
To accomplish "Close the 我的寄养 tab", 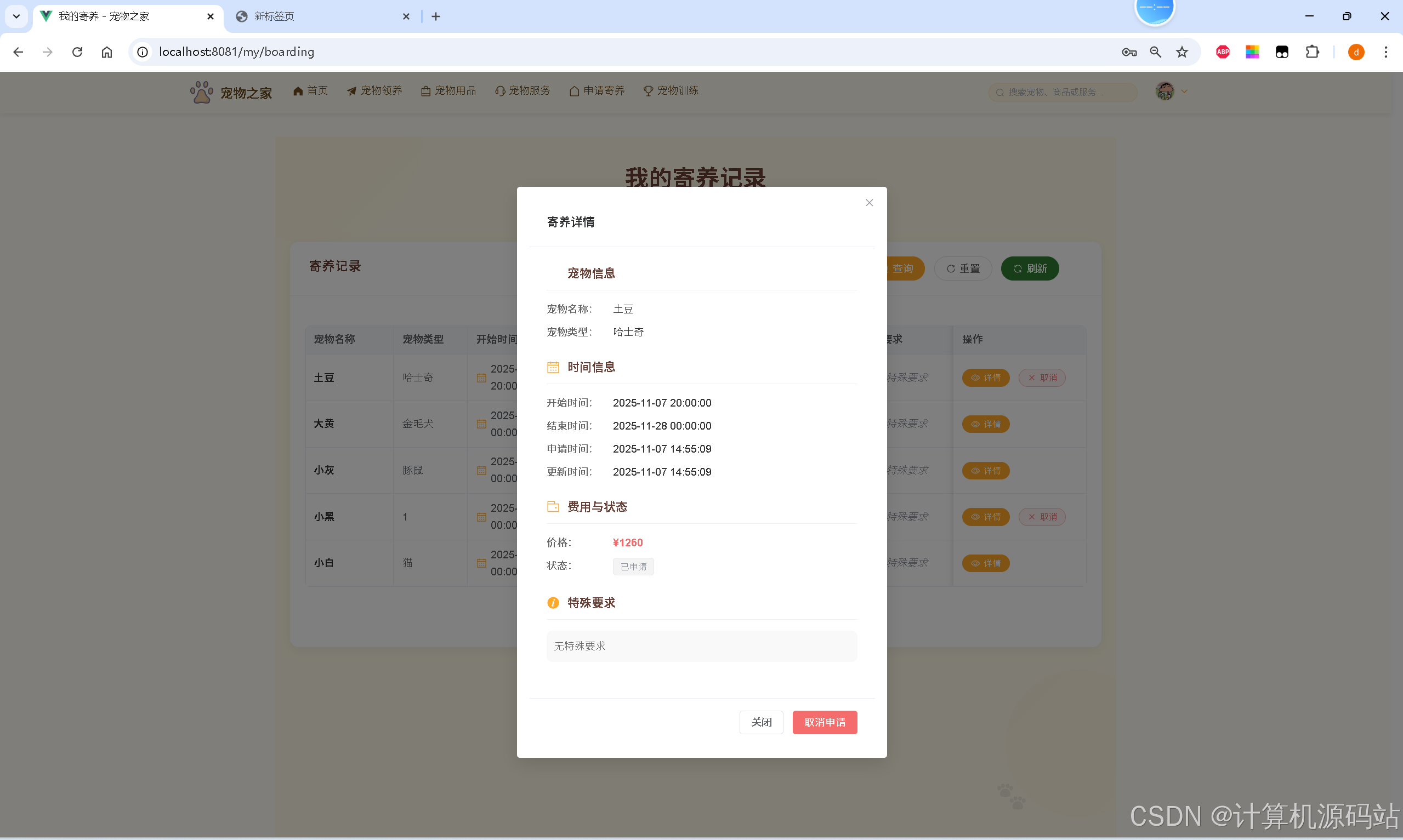I will click(x=210, y=16).
